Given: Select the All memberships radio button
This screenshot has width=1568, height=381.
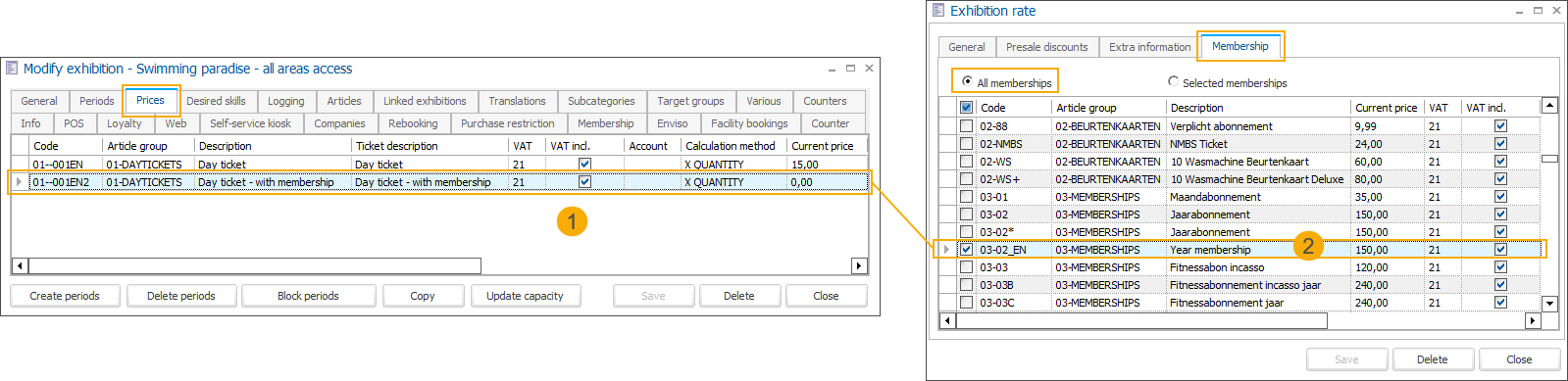Looking at the screenshot, I should point(968,82).
